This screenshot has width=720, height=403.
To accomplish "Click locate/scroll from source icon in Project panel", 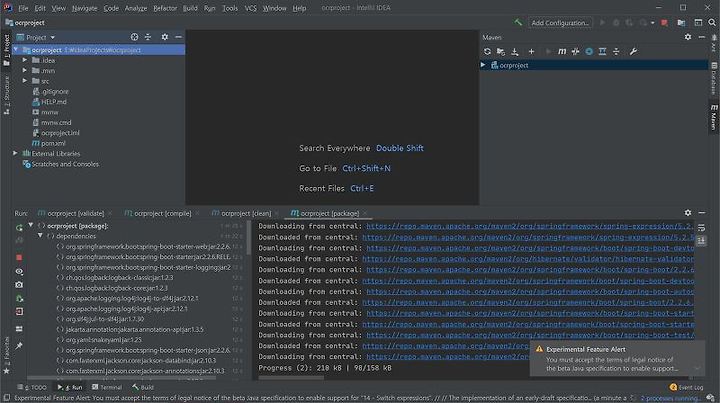I will click(x=134, y=37).
